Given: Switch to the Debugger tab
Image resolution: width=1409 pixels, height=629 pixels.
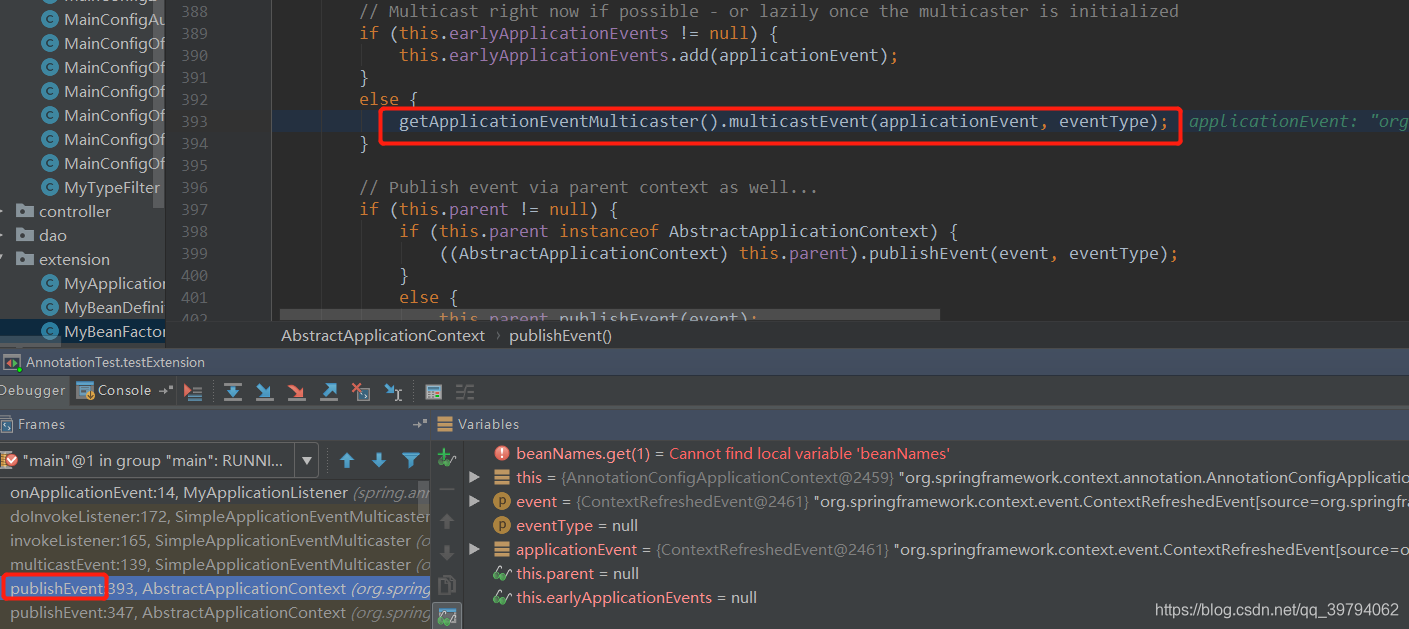Looking at the screenshot, I should 33,391.
